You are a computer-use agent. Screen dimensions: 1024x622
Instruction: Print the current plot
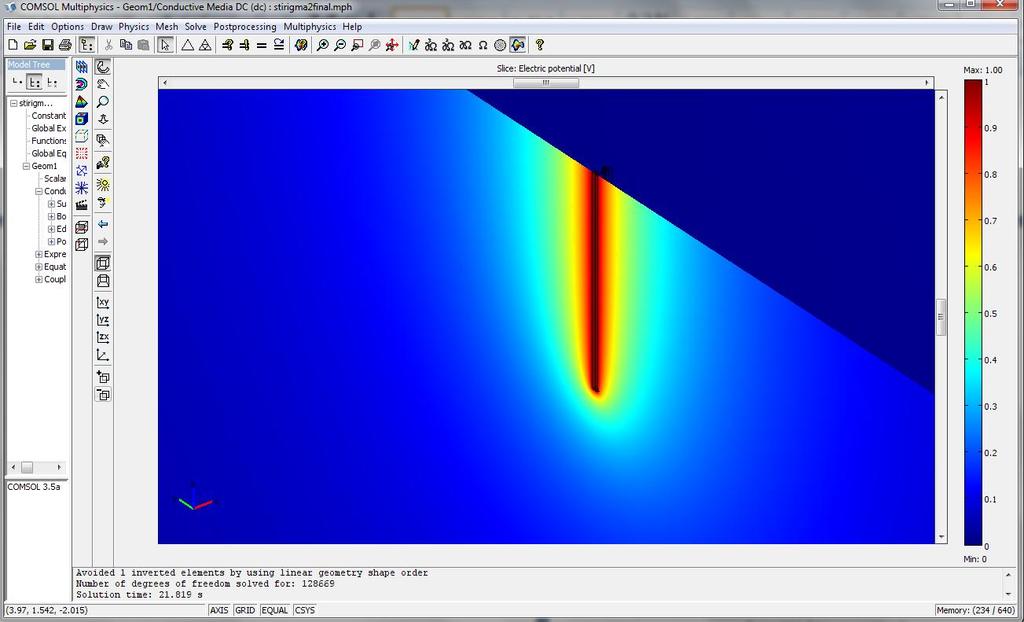click(x=65, y=45)
